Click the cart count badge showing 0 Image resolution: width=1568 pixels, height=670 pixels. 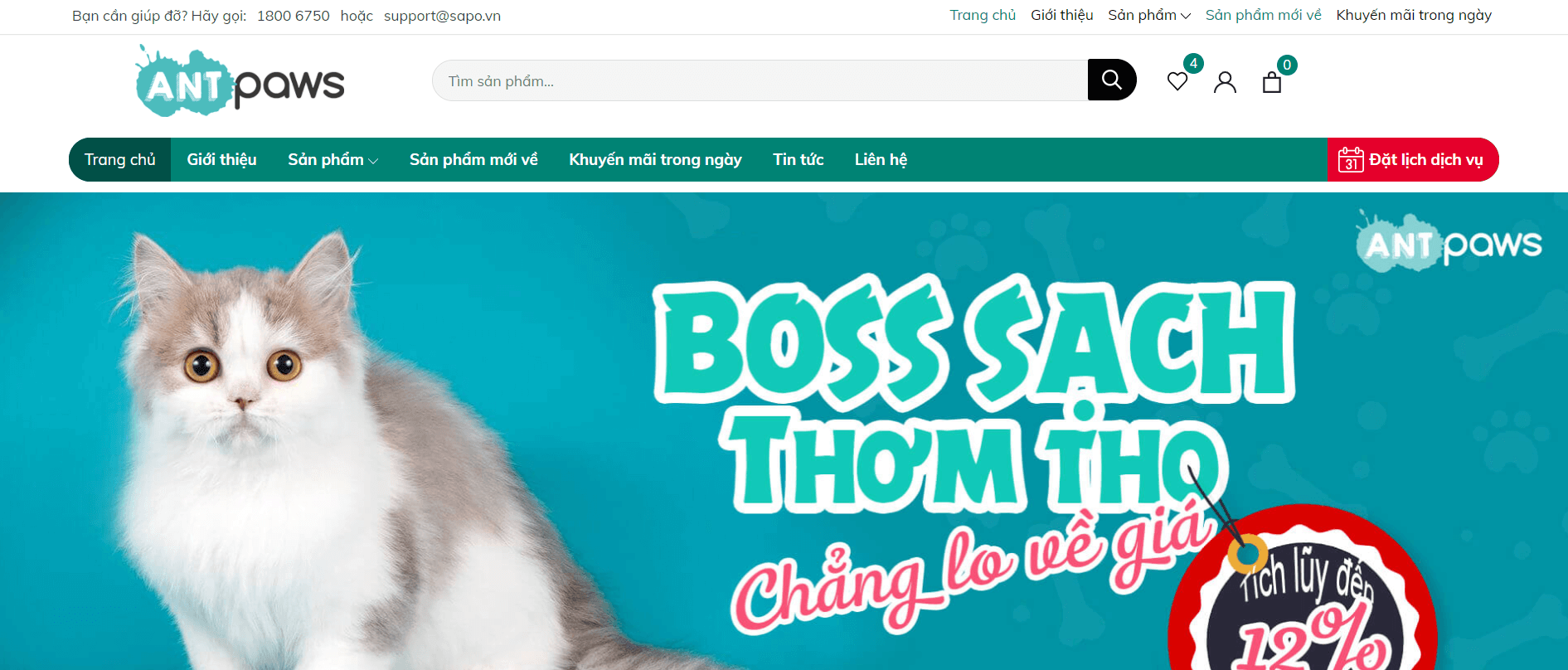pyautogui.click(x=1287, y=65)
